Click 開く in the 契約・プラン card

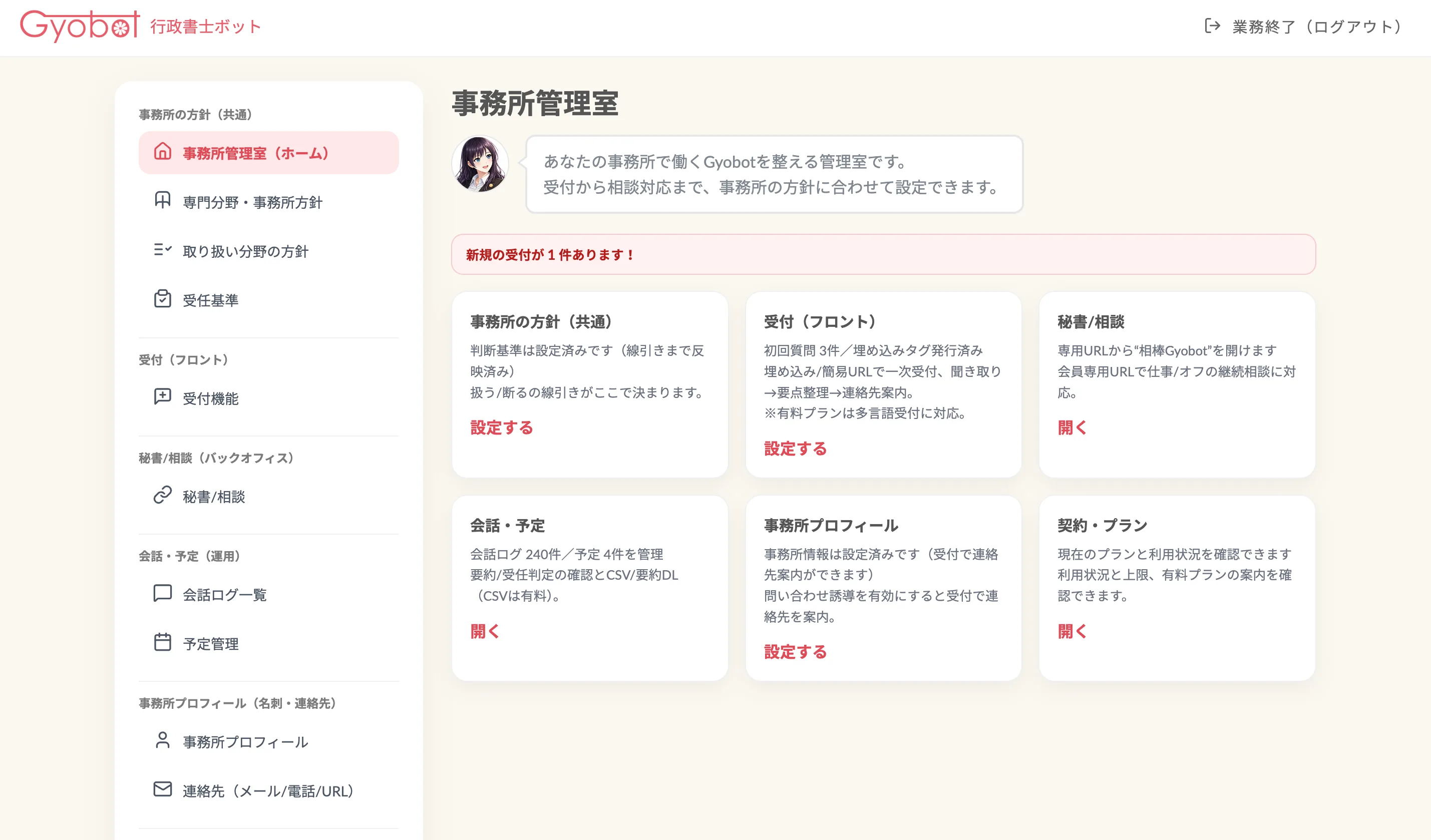1071,631
